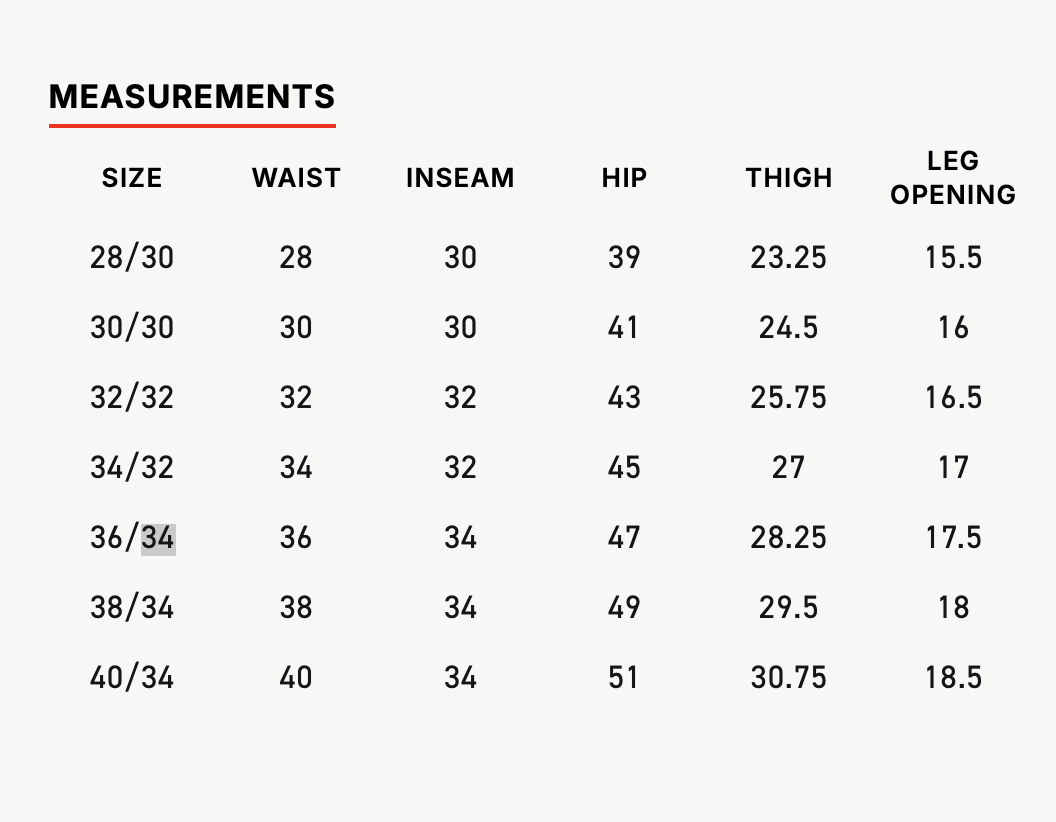Click the MEASUREMENTS heading

pos(192,96)
